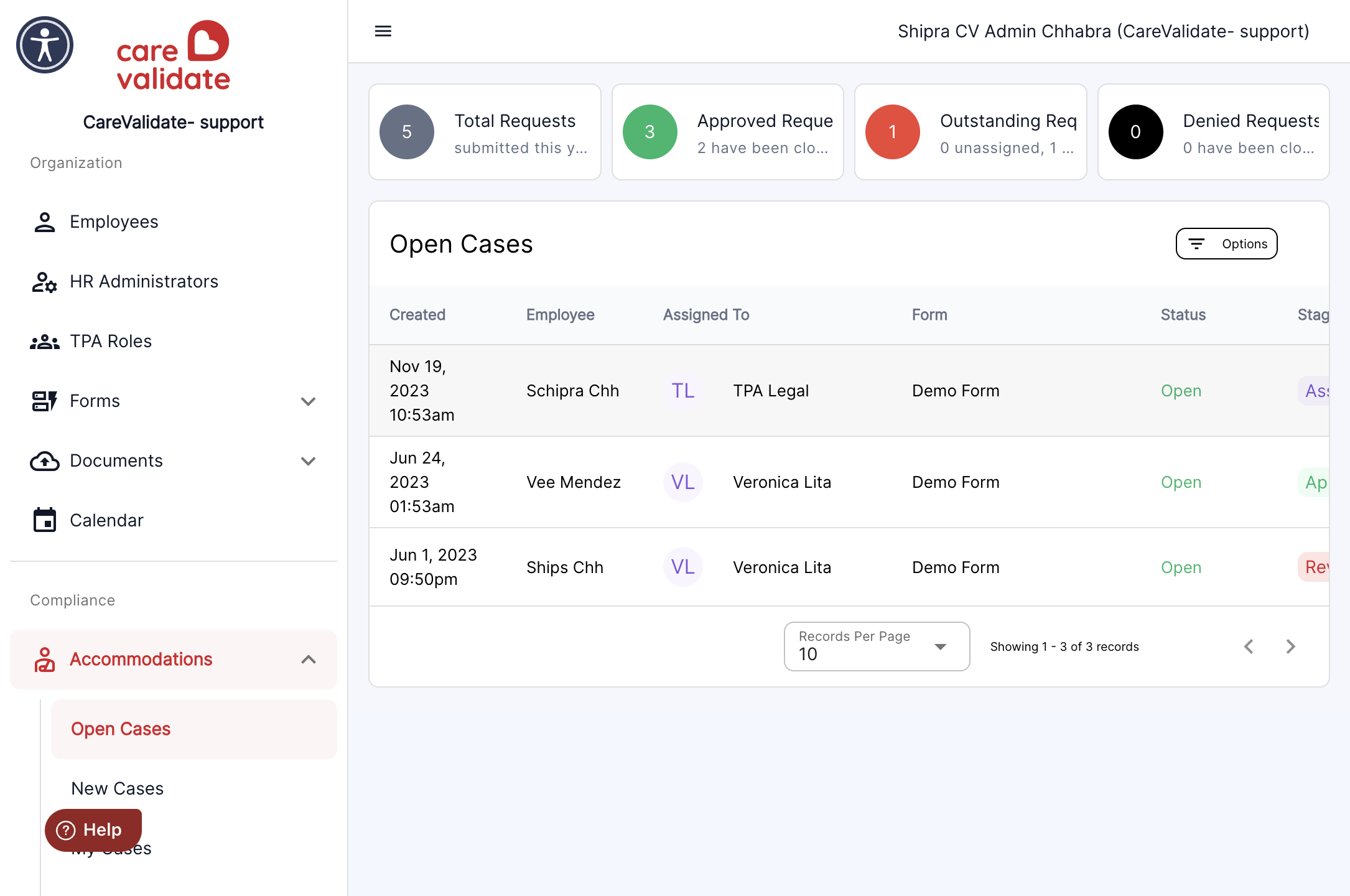Click the VL avatar in Ships Chh row
The height and width of the screenshot is (896, 1350).
pyautogui.click(x=683, y=567)
